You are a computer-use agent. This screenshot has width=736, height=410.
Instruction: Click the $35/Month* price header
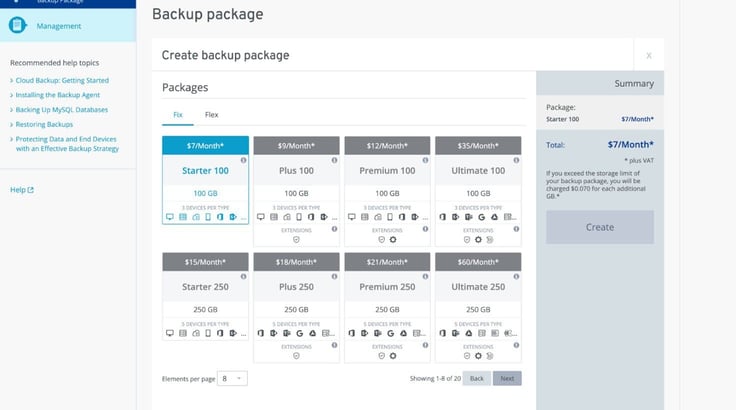coord(478,146)
